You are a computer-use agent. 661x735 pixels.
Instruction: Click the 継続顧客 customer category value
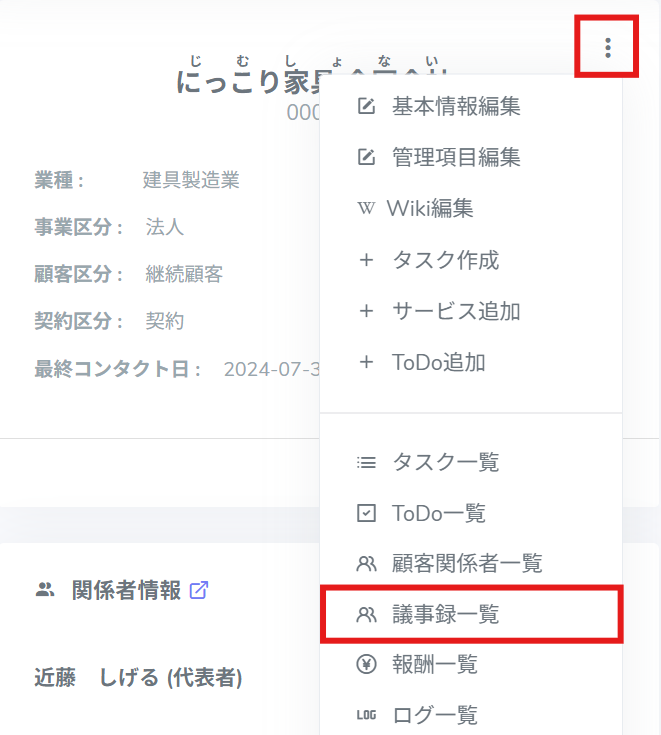point(184,274)
